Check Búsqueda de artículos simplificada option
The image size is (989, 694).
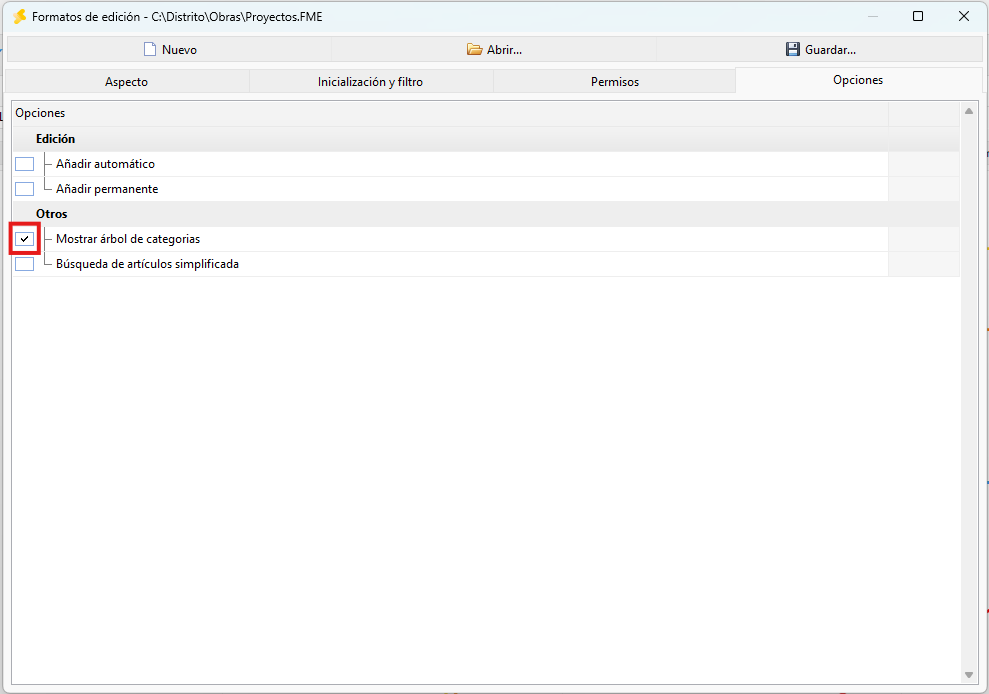pyautogui.click(x=25, y=264)
